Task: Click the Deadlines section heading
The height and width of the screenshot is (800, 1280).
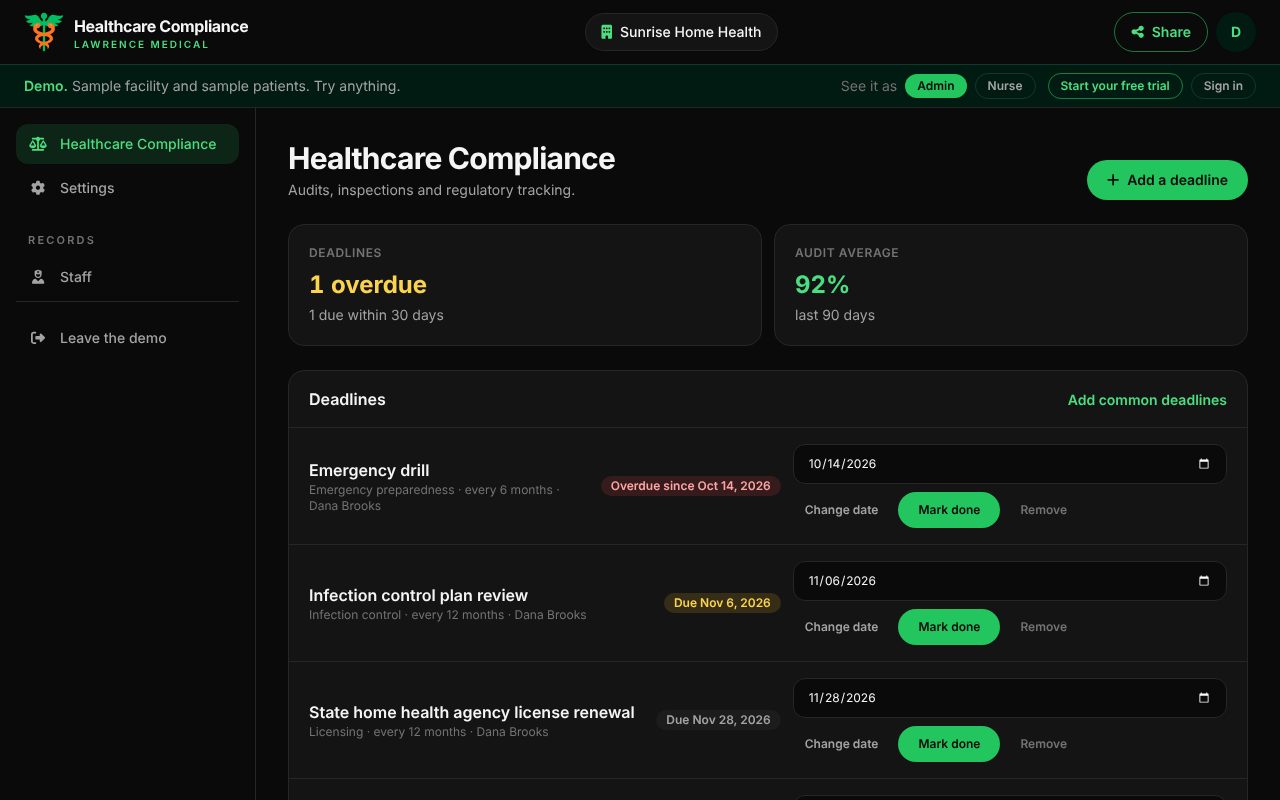Action: (347, 399)
